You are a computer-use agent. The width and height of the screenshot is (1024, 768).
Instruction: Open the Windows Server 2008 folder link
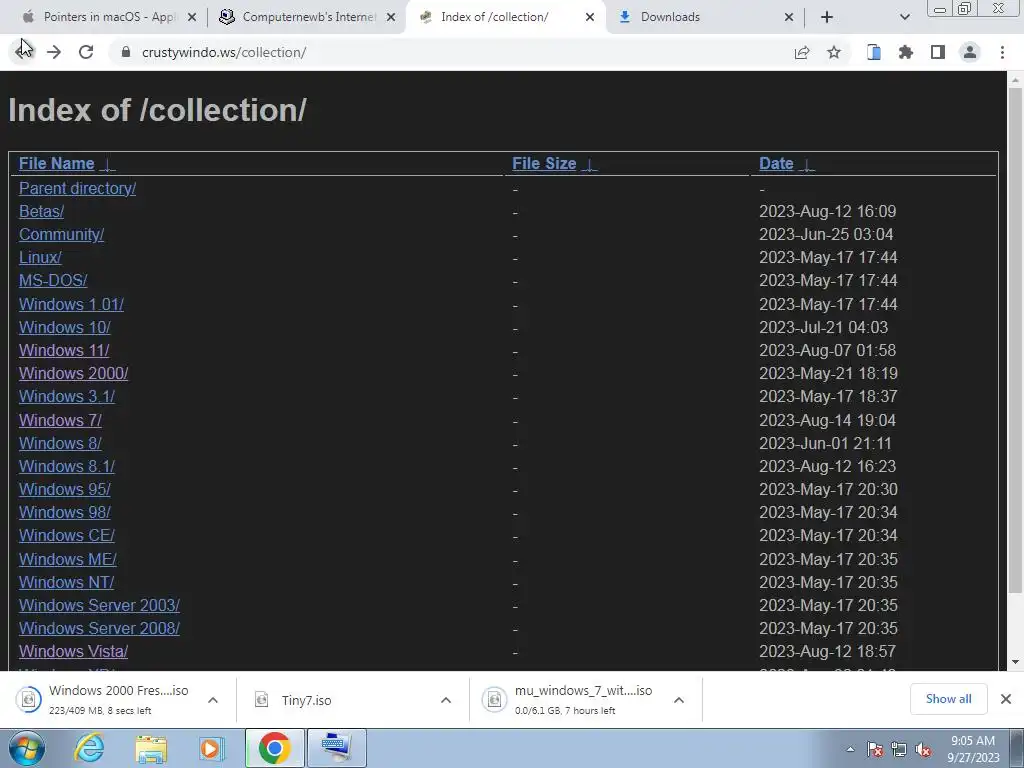(x=99, y=628)
